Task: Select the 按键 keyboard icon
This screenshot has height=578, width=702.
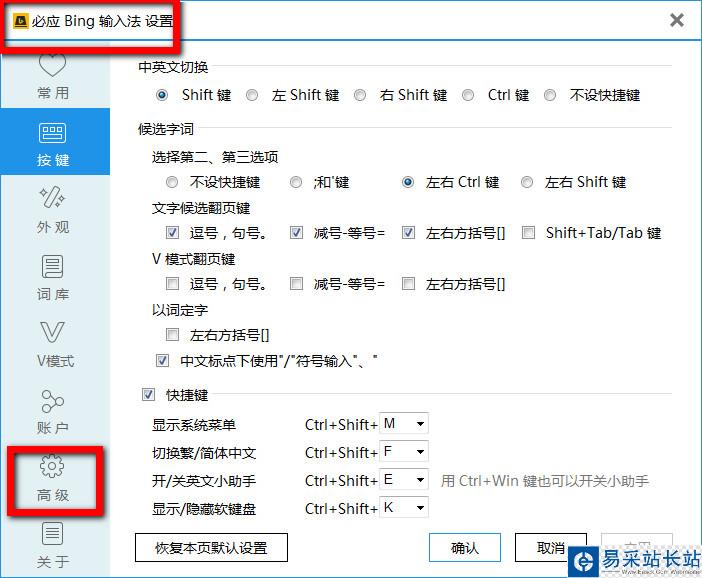Action: click(52, 133)
